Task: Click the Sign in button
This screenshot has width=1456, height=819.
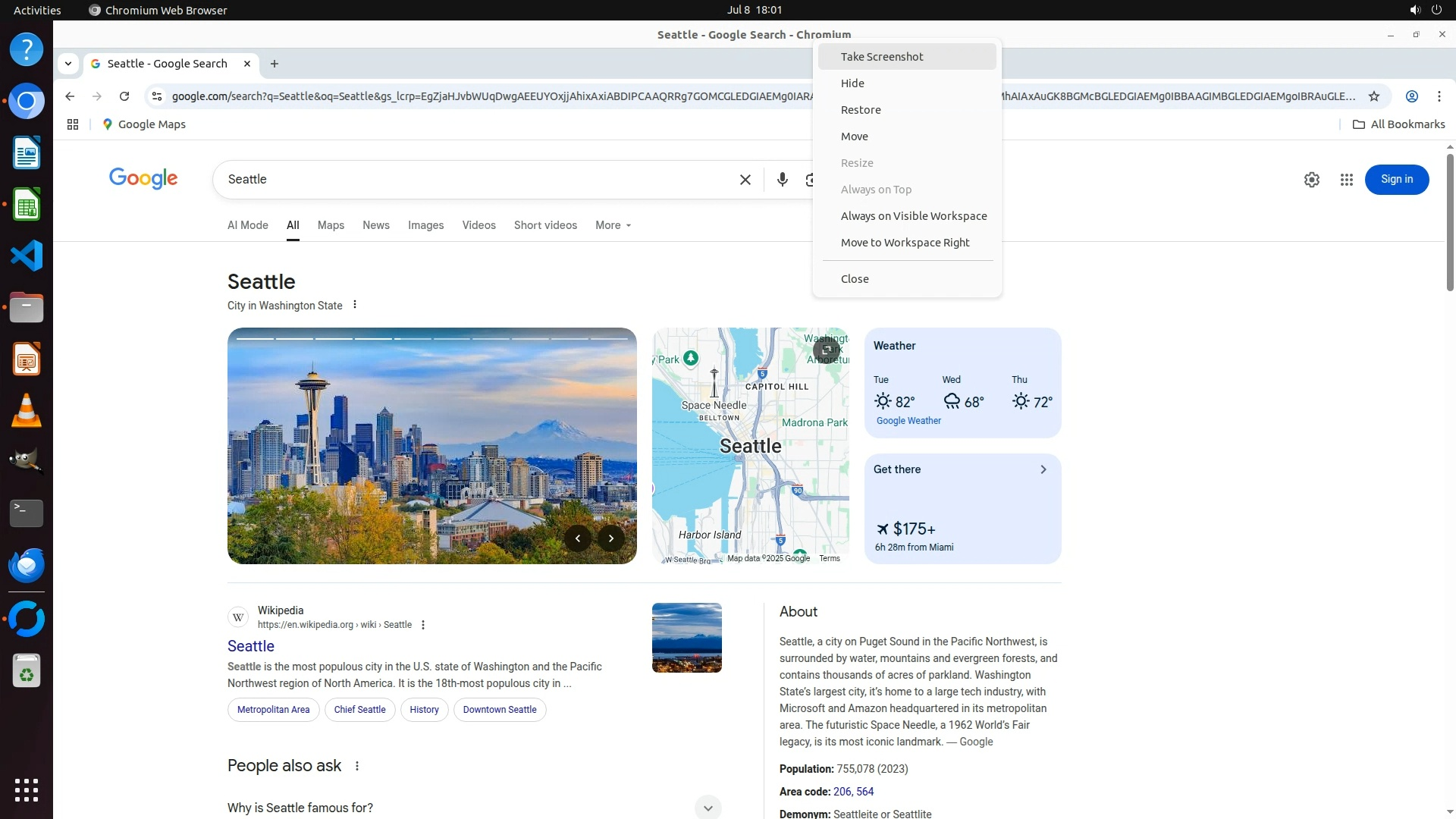Action: (x=1396, y=180)
